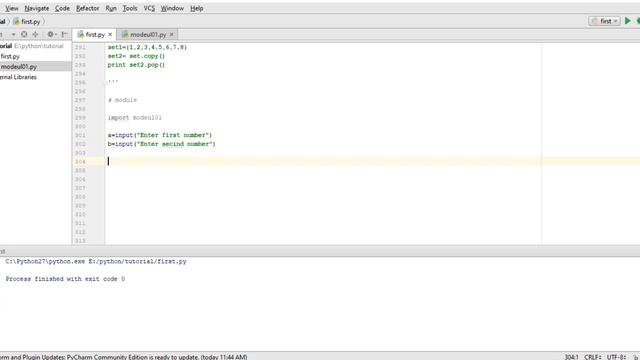Click the green Run button
Screen dimensions: 640x360
628,21
